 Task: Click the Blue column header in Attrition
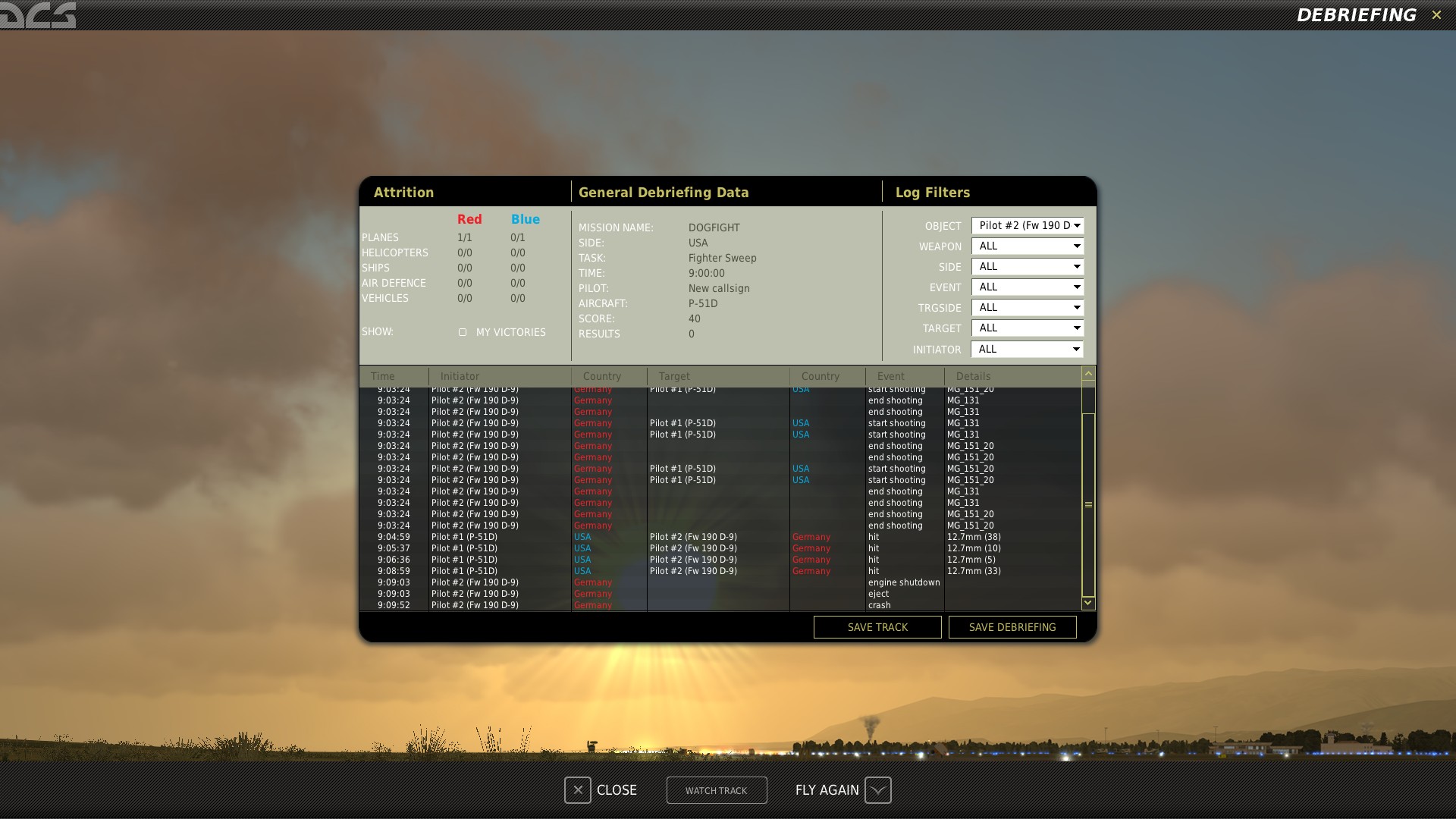coord(526,219)
